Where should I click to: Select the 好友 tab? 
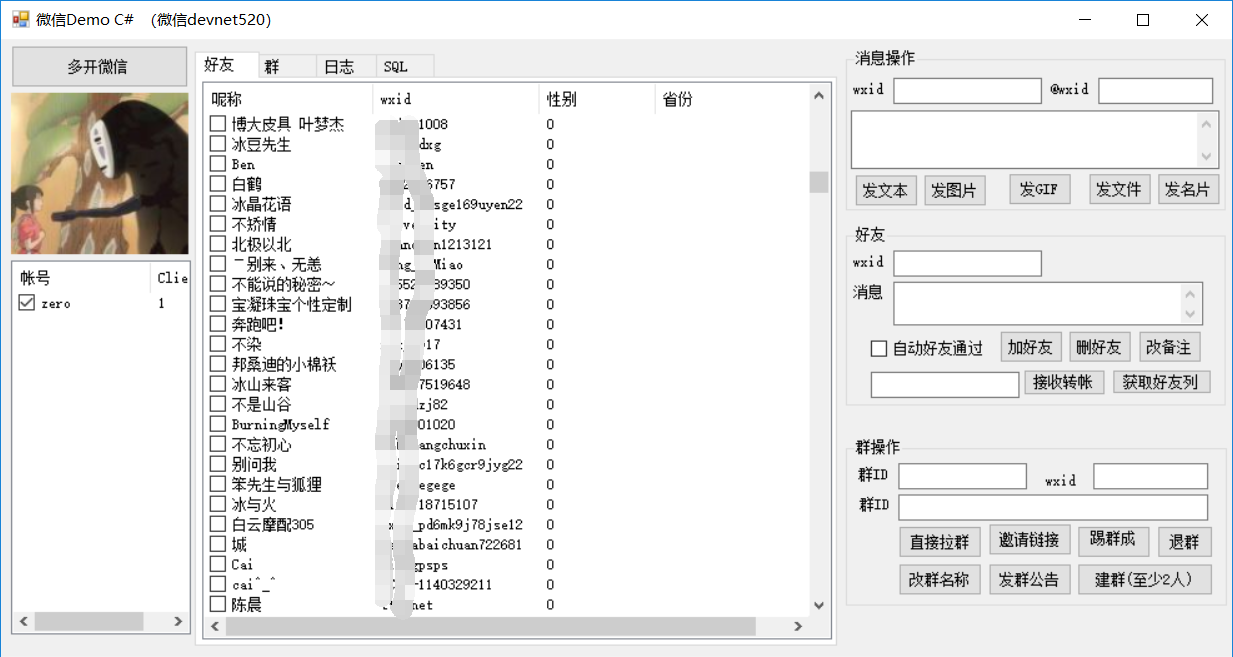[226, 65]
